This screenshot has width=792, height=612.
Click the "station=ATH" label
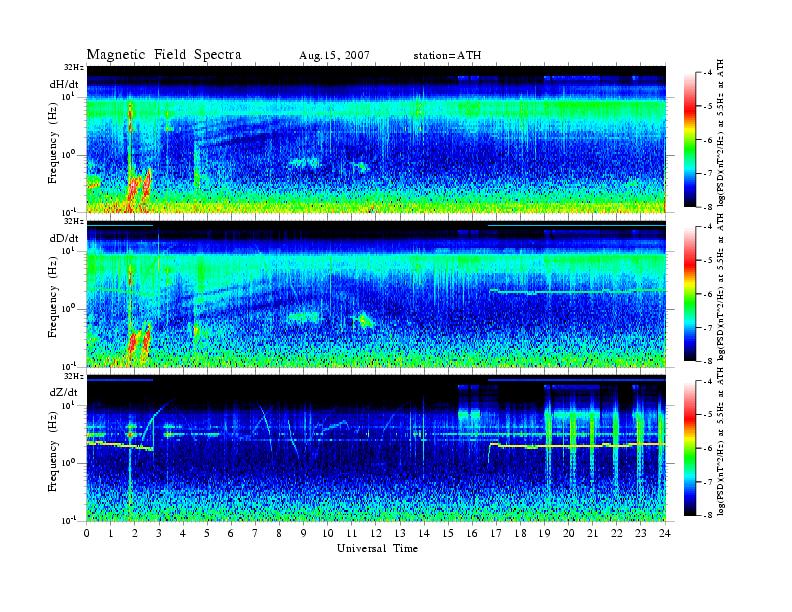[x=447, y=56]
